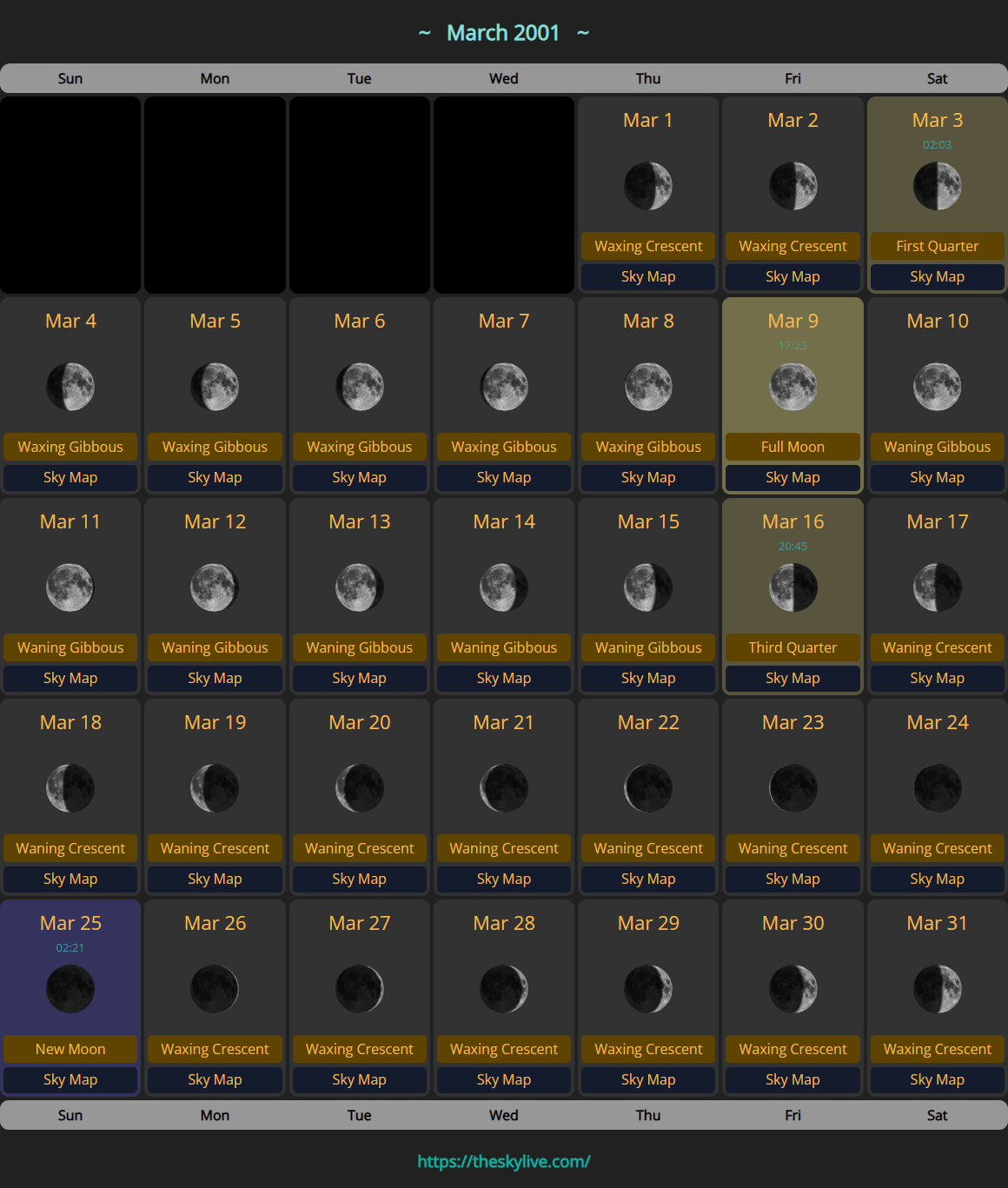The width and height of the screenshot is (1008, 1188).
Task: Click the First Quarter label on Mar 3
Action: click(x=937, y=246)
